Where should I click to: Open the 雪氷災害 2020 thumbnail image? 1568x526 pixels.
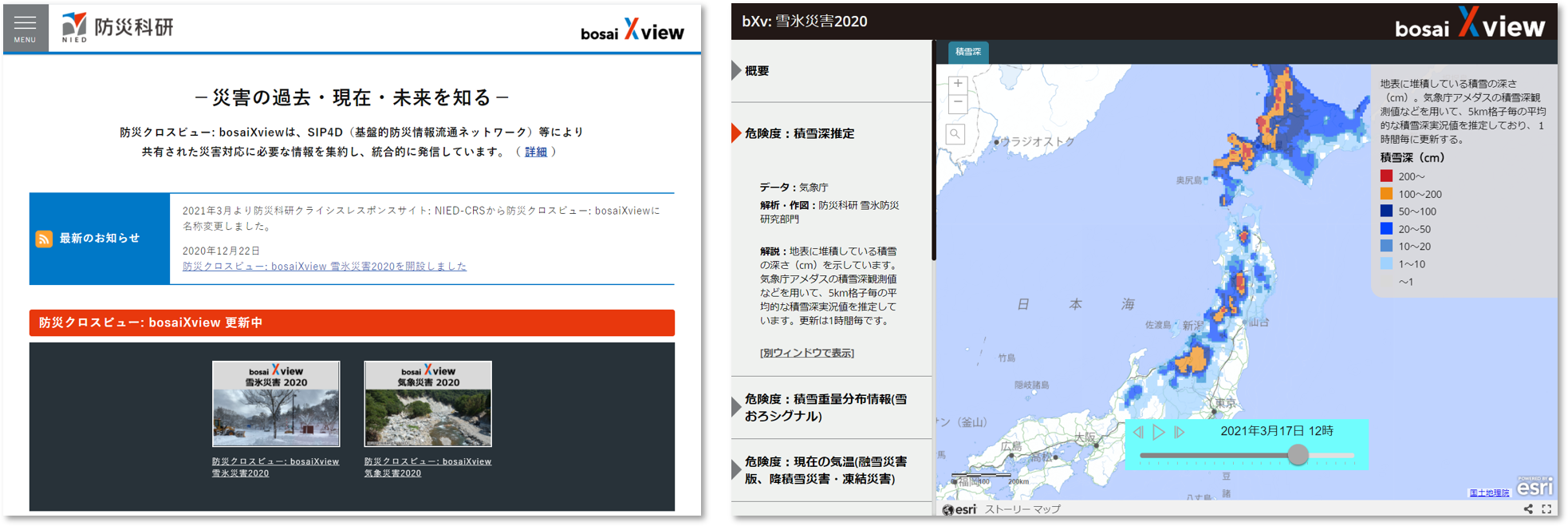276,404
